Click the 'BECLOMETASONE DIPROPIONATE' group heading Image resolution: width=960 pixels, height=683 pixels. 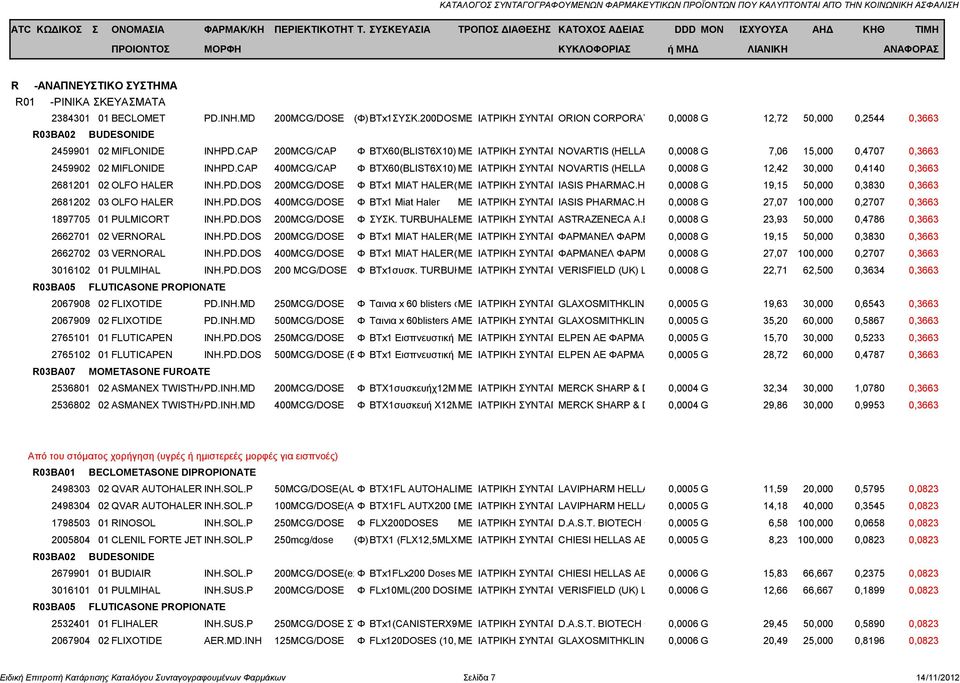pyautogui.click(x=172, y=472)
